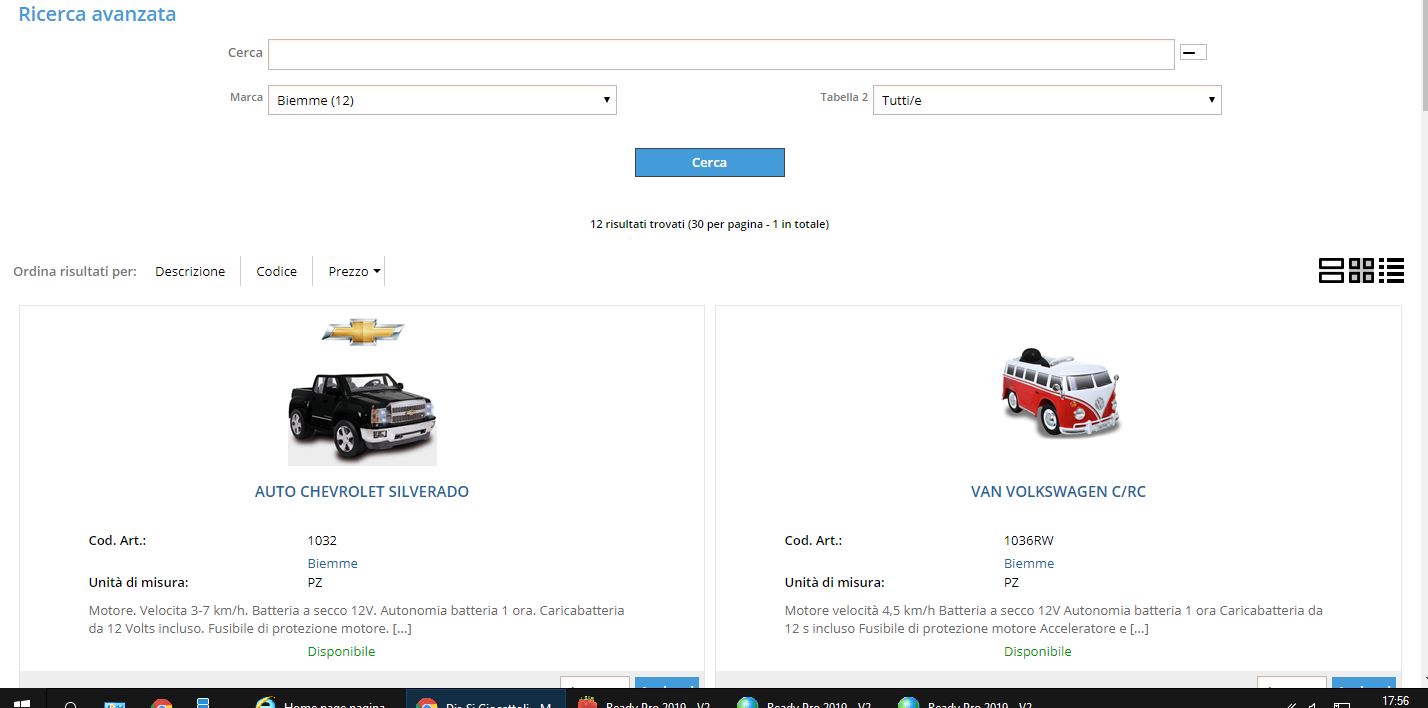The width and height of the screenshot is (1428, 708).
Task: Click the Biemme brand link under code 1036RW
Action: (x=1029, y=563)
